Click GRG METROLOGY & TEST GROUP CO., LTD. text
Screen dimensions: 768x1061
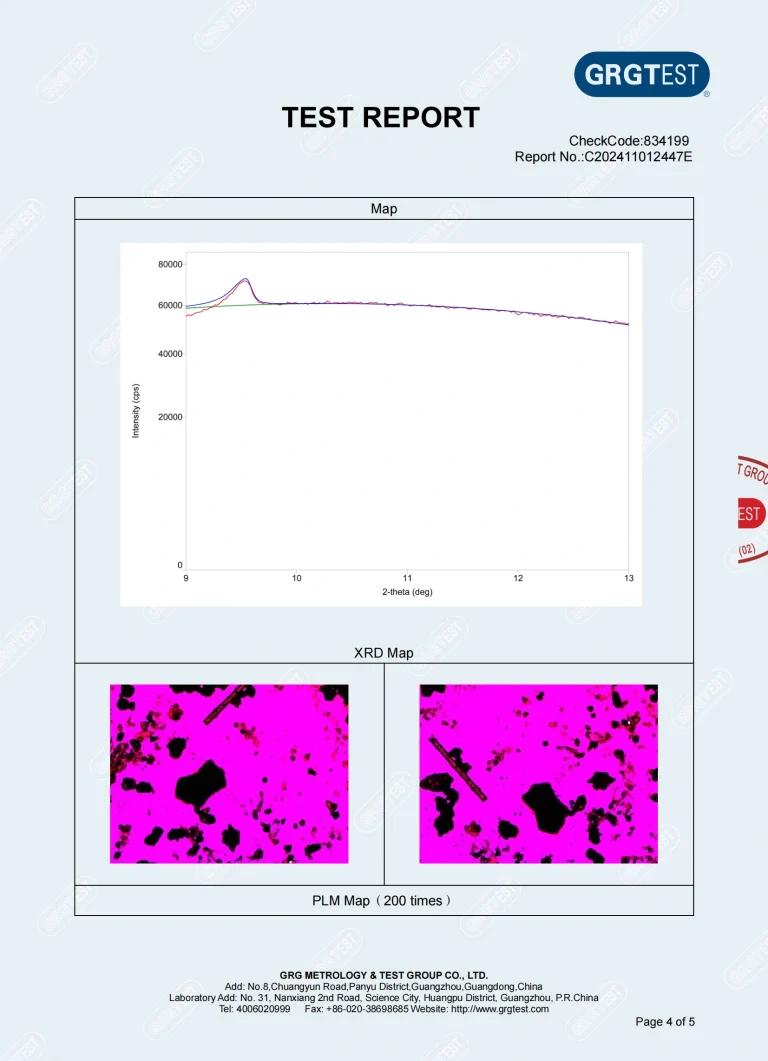coord(384,975)
